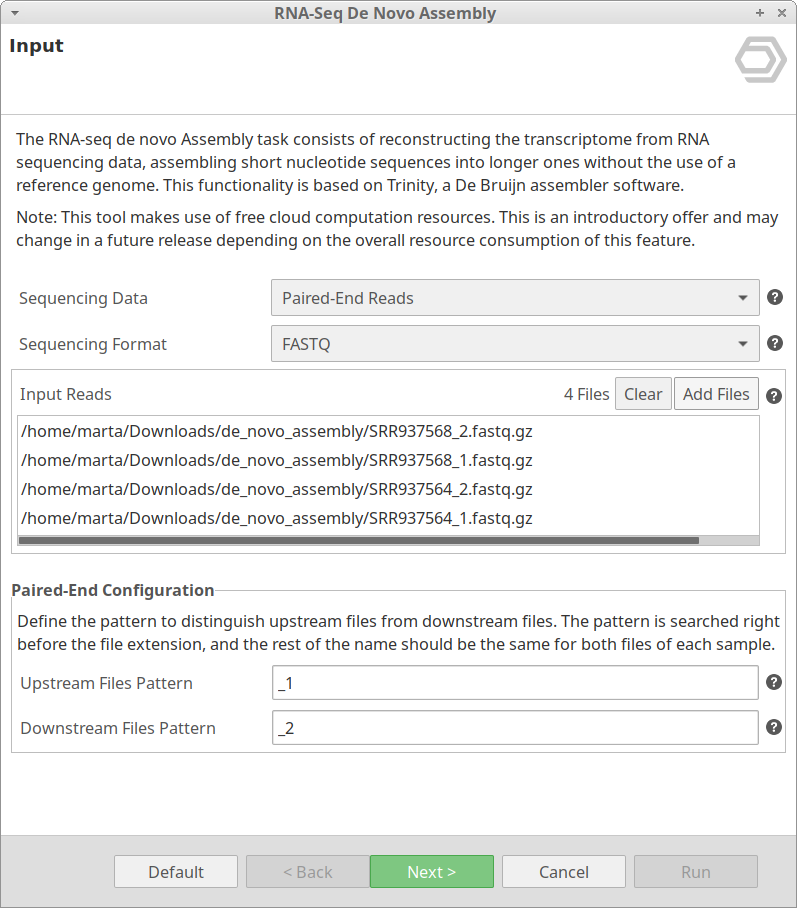
Task: Click help icon for Upstream Files Pattern
Action: click(774, 682)
